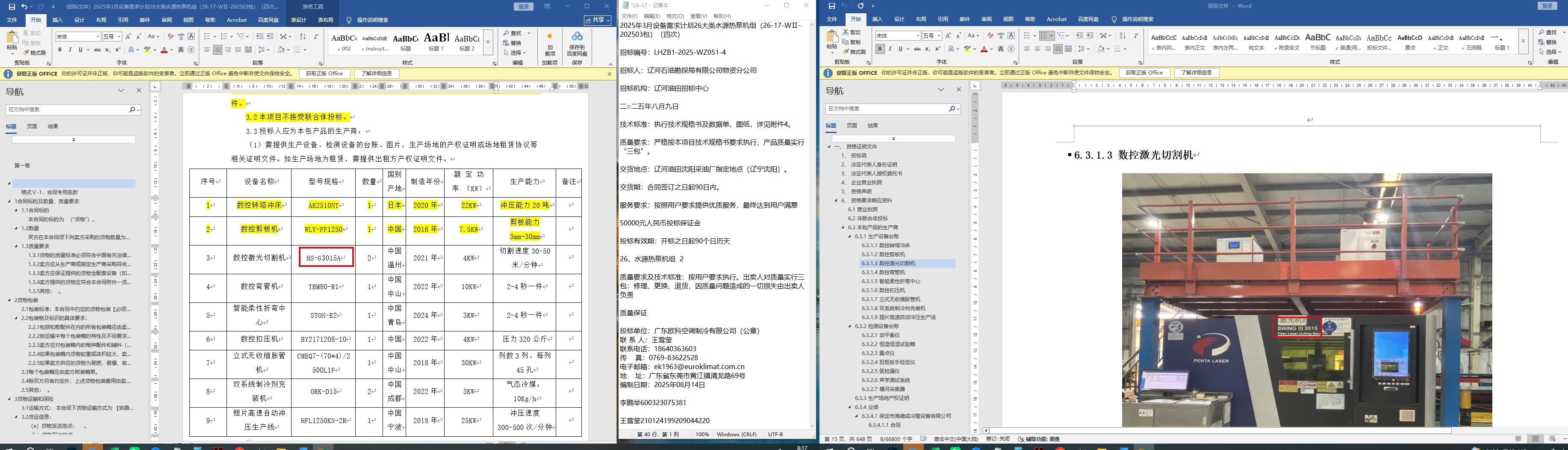Save the right Word document 投标文件
The width and height of the screenshot is (1568, 450).
[831, 6]
